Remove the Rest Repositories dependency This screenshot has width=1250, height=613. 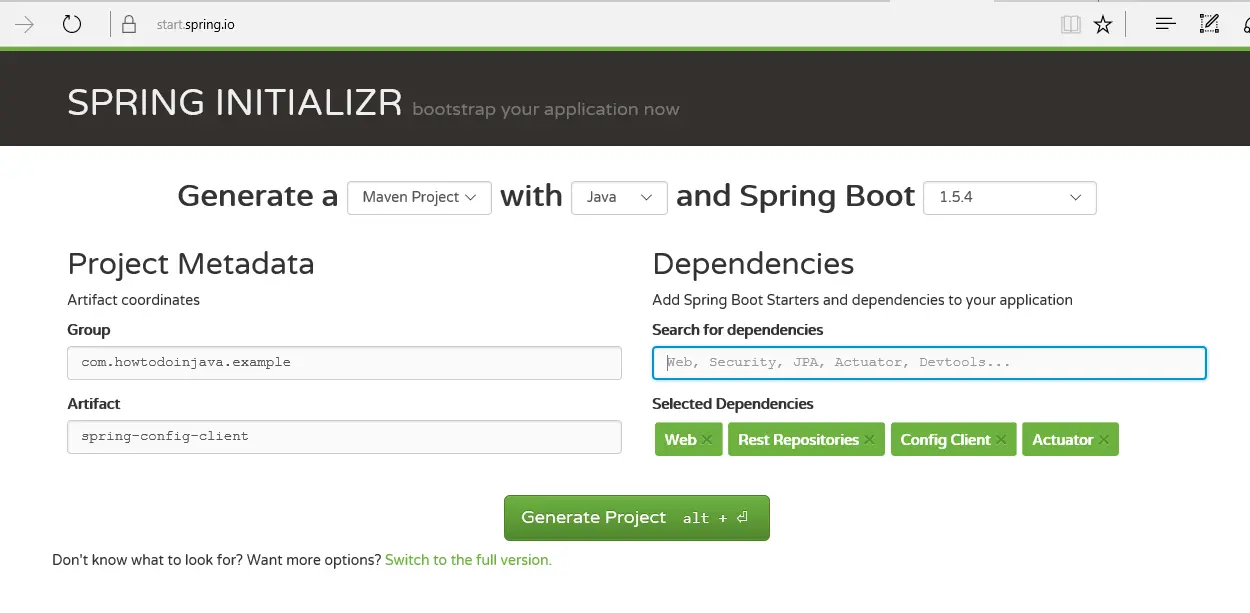point(869,439)
